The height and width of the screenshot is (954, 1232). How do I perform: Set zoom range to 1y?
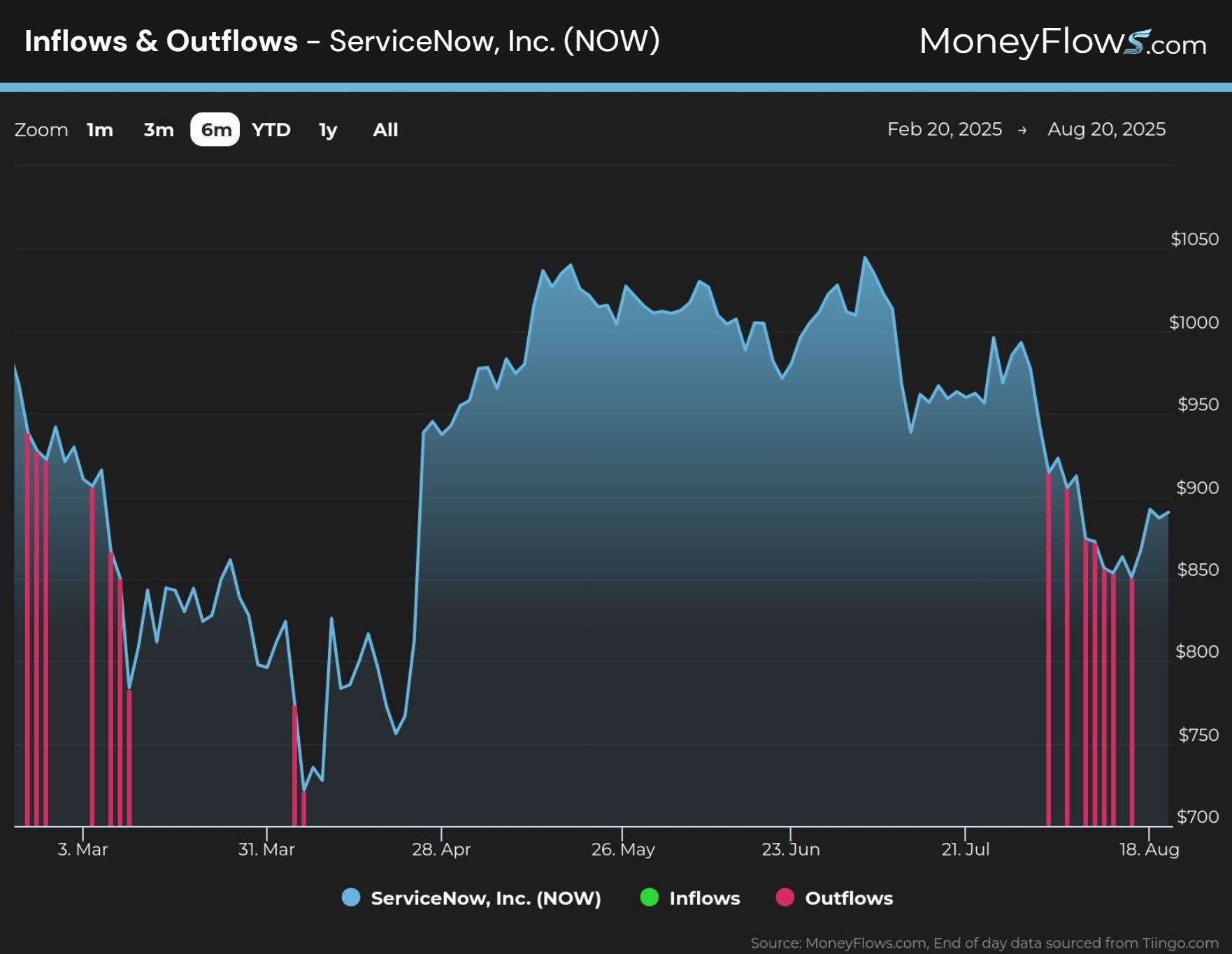[x=328, y=130]
